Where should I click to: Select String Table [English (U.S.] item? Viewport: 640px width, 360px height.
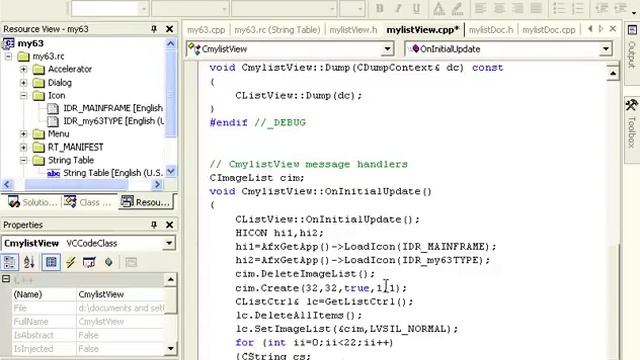pyautogui.click(x=113, y=173)
